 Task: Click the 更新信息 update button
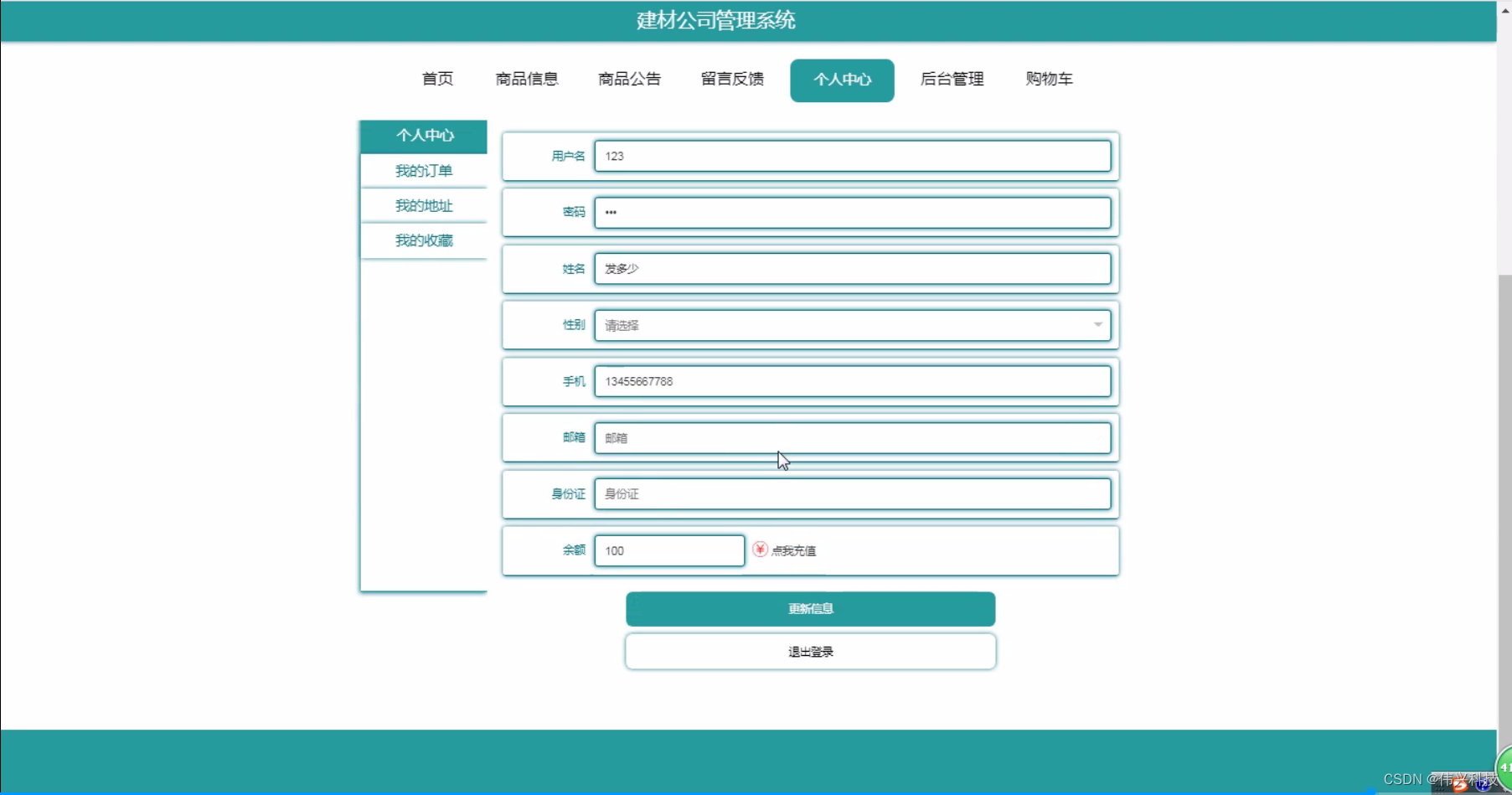(809, 609)
